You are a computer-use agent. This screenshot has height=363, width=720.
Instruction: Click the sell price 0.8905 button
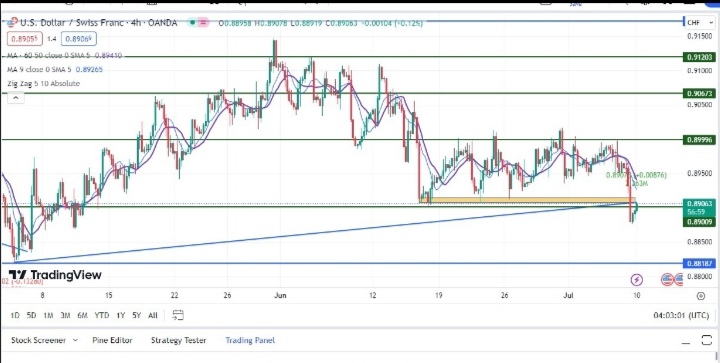point(25,39)
